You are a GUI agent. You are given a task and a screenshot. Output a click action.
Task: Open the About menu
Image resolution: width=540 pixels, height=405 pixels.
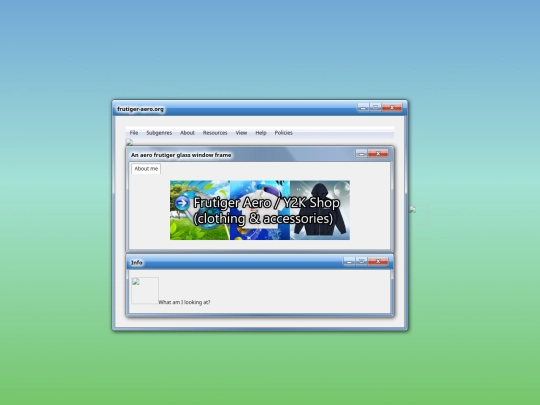(x=187, y=133)
